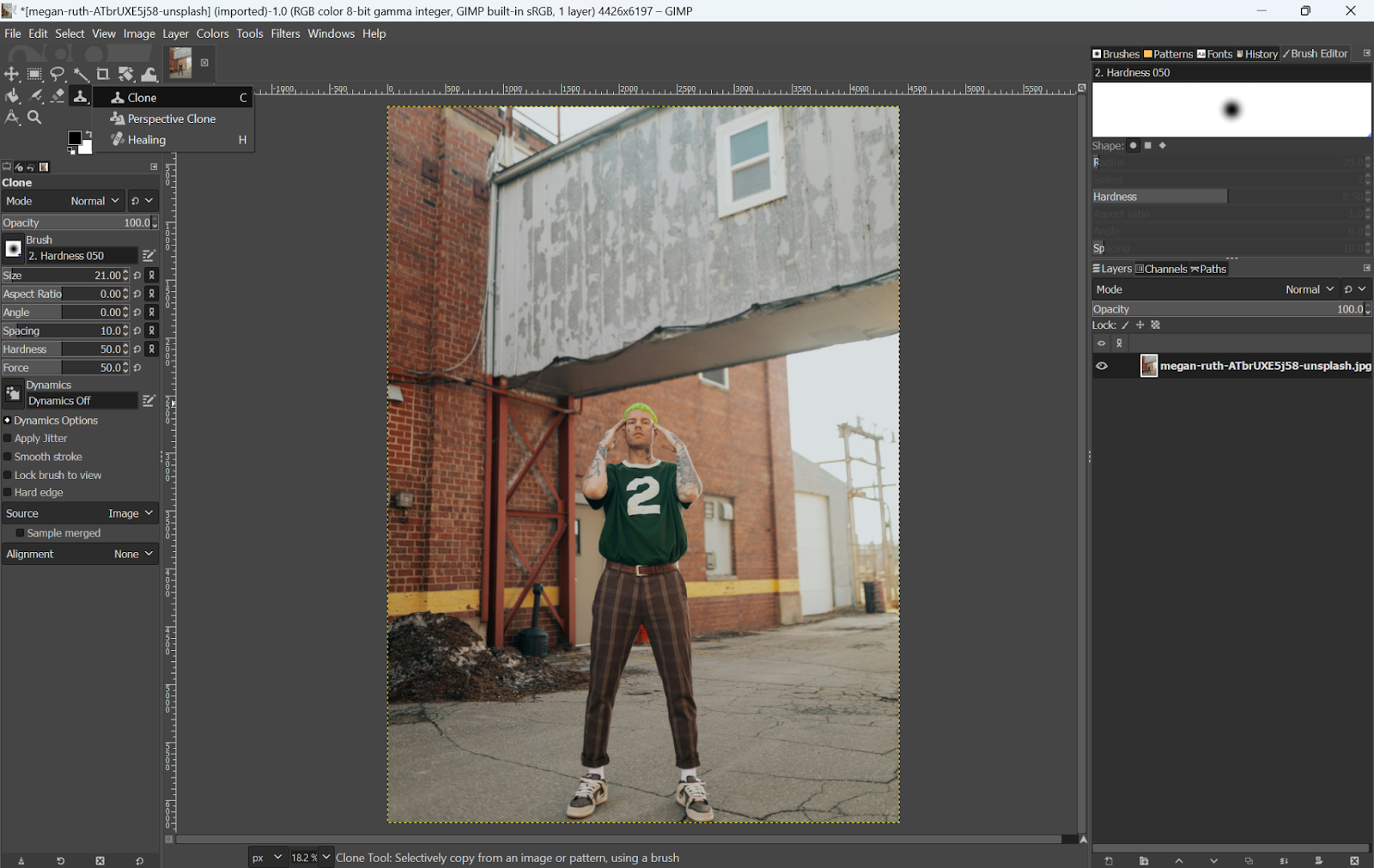Image resolution: width=1374 pixels, height=868 pixels.
Task: Select the Bucket Fill tool
Action: tap(12, 96)
